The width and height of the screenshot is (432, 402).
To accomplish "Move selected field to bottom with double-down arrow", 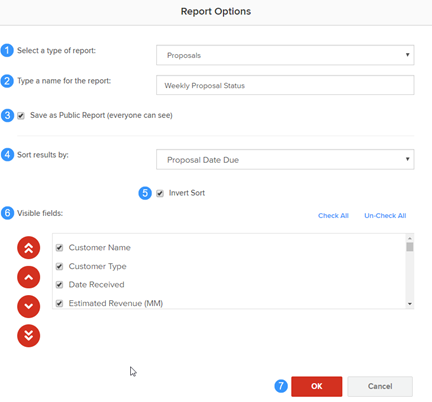I will pos(29,336).
